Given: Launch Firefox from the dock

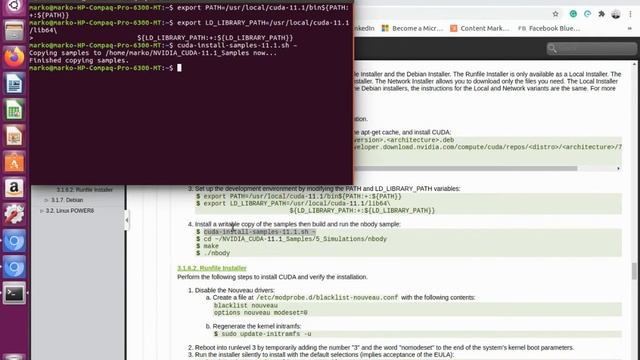Looking at the screenshot, I should click(14, 57).
